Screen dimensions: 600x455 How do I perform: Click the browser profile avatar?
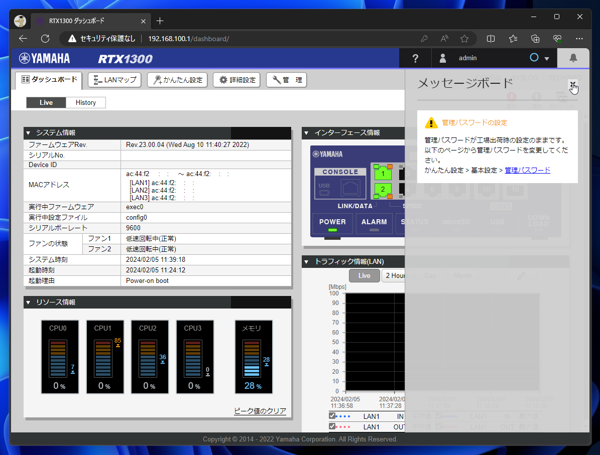(x=20, y=21)
